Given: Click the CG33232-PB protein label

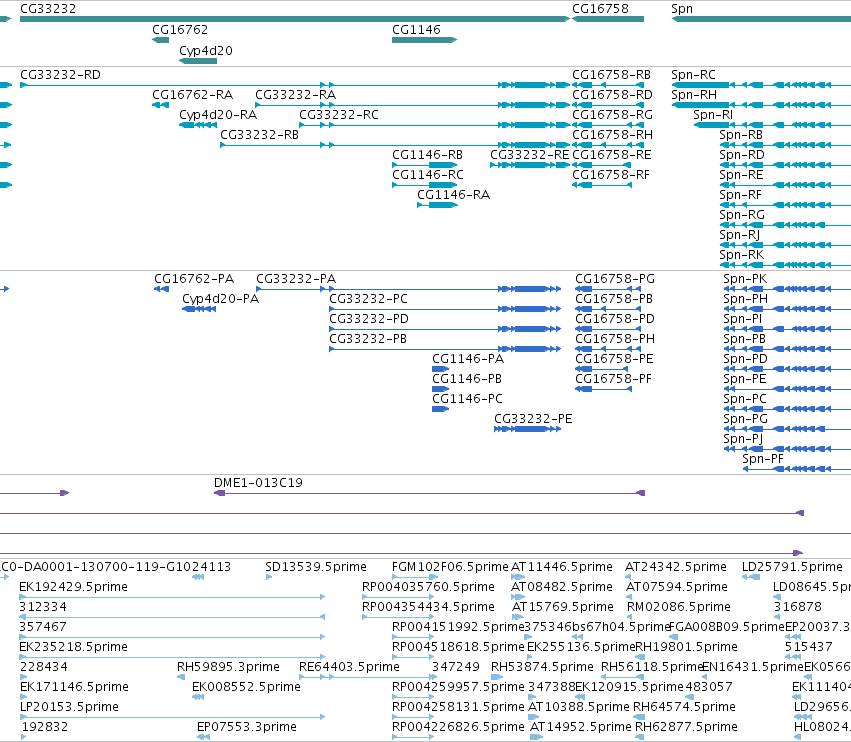Looking at the screenshot, I should [x=367, y=339].
